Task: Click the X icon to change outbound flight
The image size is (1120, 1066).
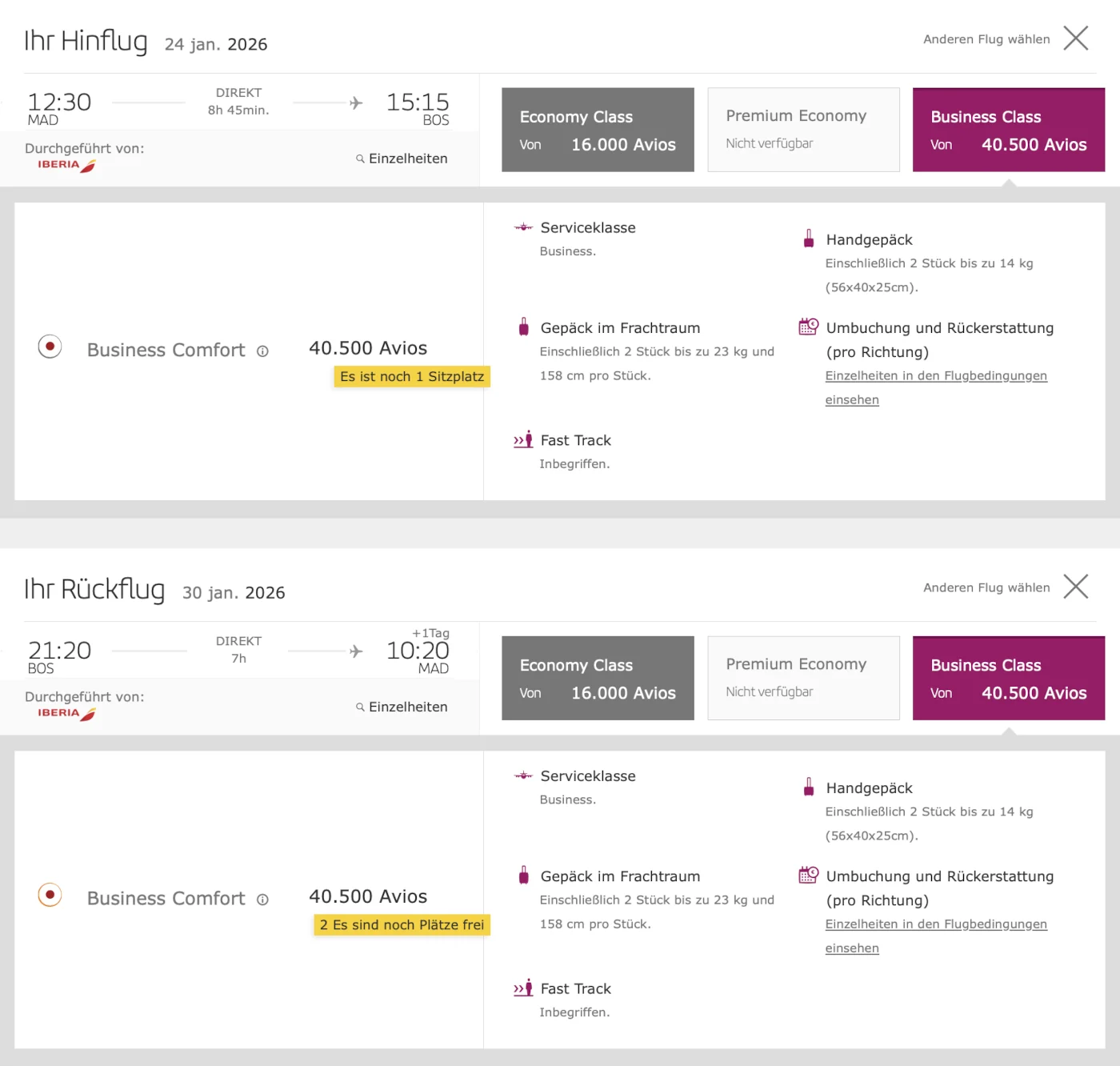Action: [x=1075, y=38]
